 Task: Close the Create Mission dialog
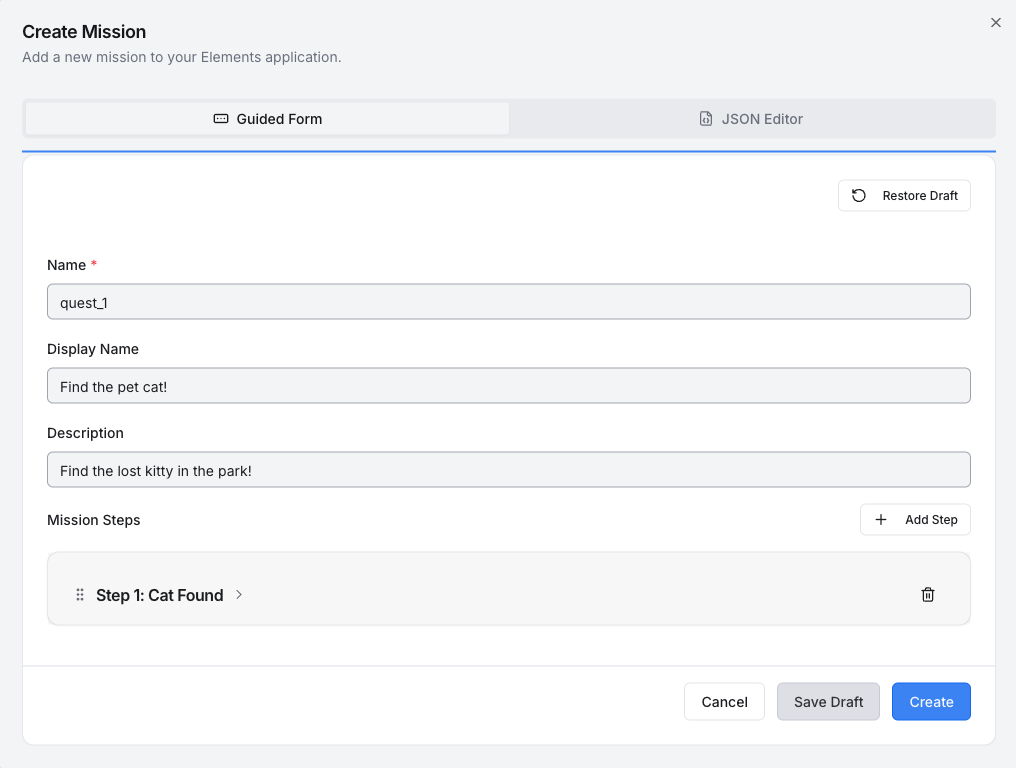[x=995, y=22]
